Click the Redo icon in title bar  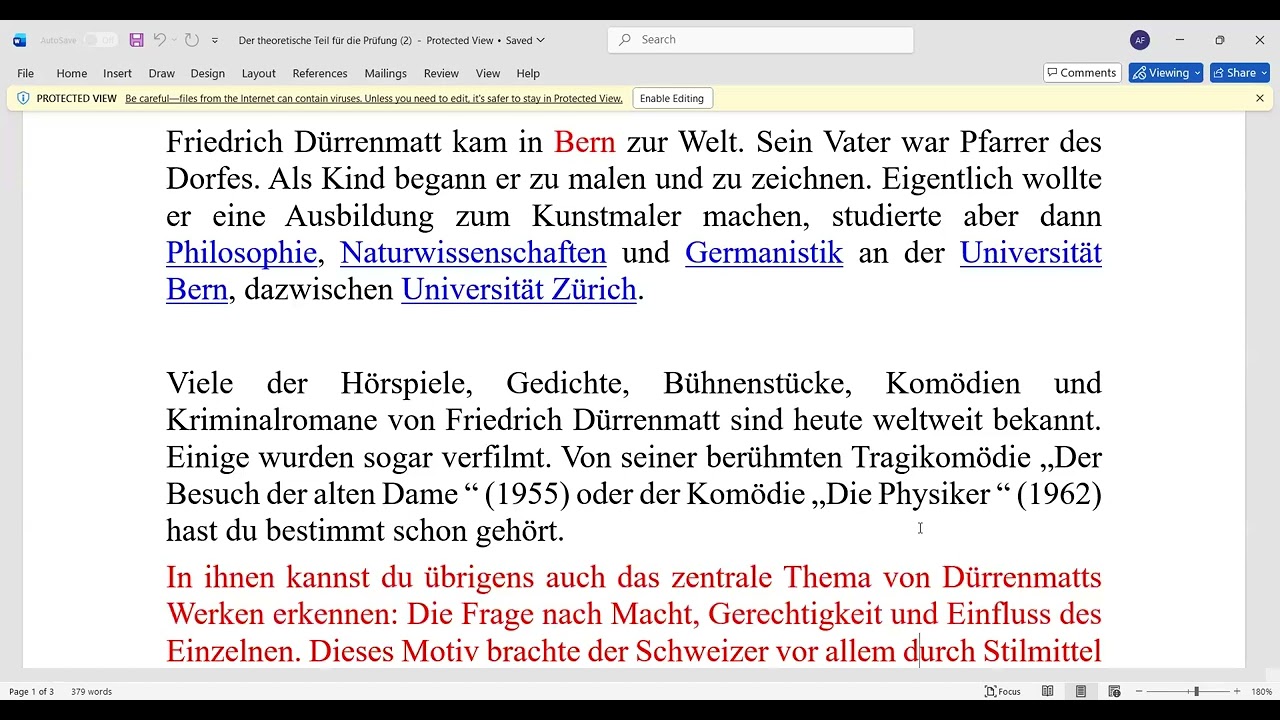coord(191,40)
